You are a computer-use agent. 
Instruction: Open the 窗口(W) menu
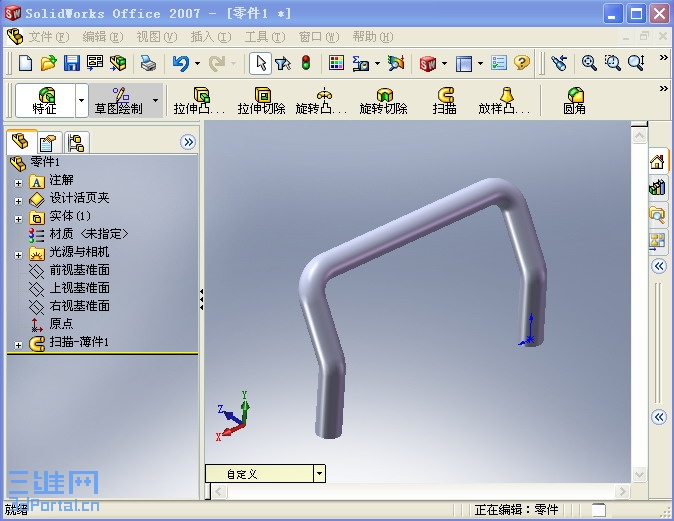click(x=319, y=37)
